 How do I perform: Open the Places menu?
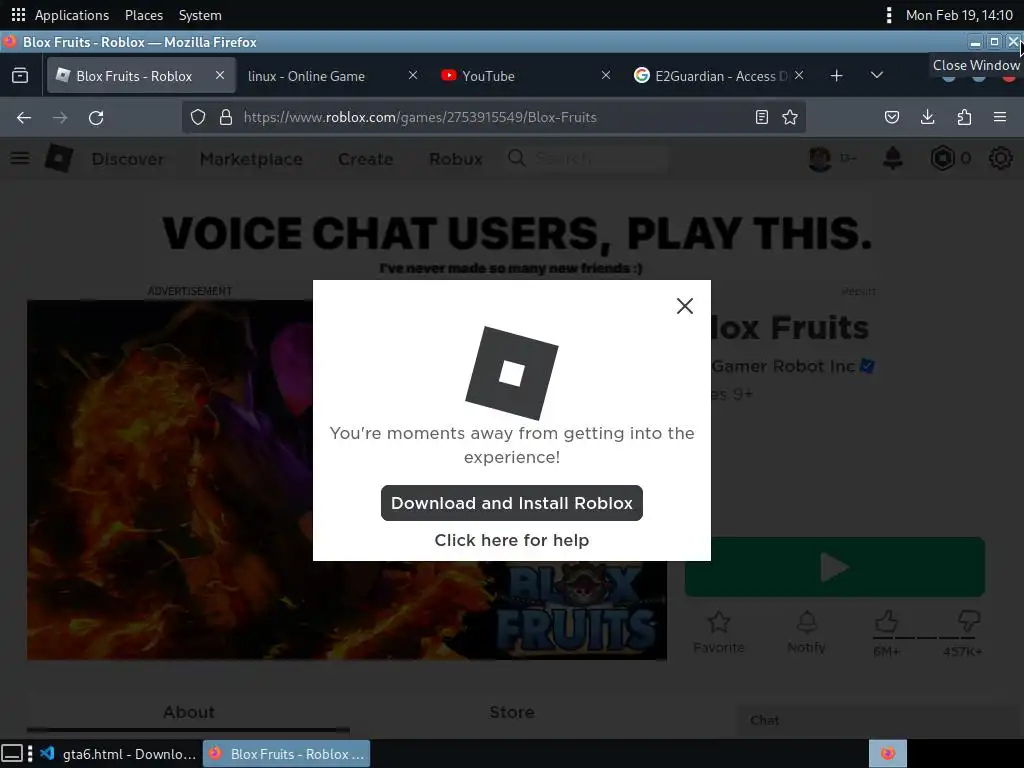click(144, 15)
